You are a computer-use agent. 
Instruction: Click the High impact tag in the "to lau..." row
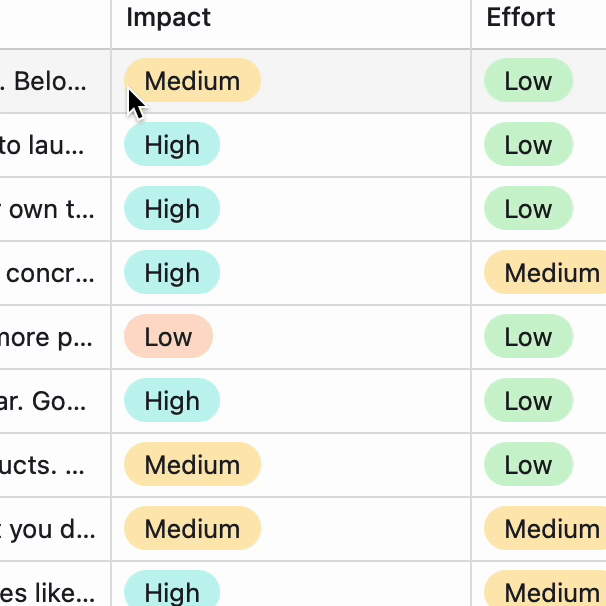pos(172,145)
